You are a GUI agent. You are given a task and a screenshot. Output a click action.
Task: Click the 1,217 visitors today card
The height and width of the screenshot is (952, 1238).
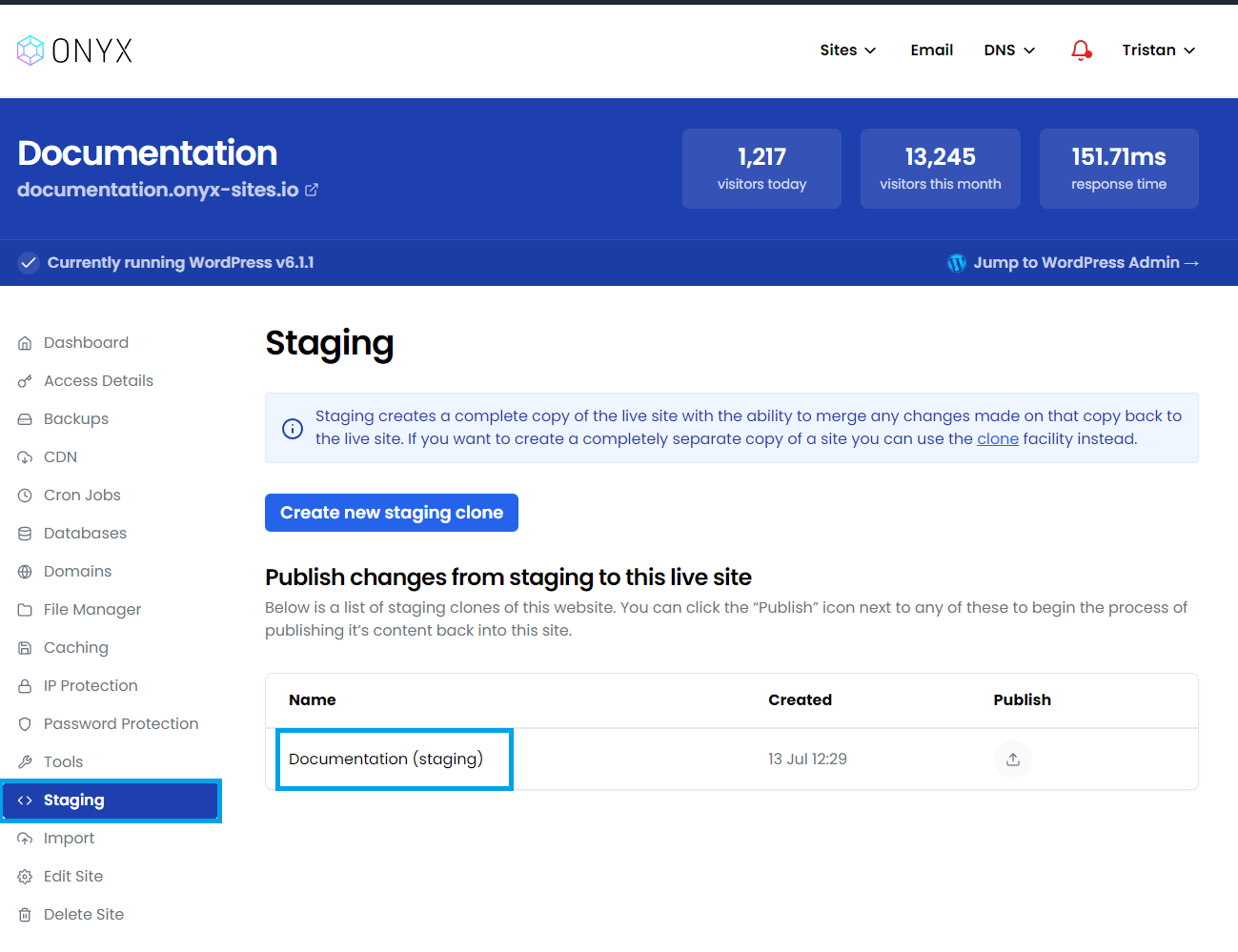pos(761,169)
